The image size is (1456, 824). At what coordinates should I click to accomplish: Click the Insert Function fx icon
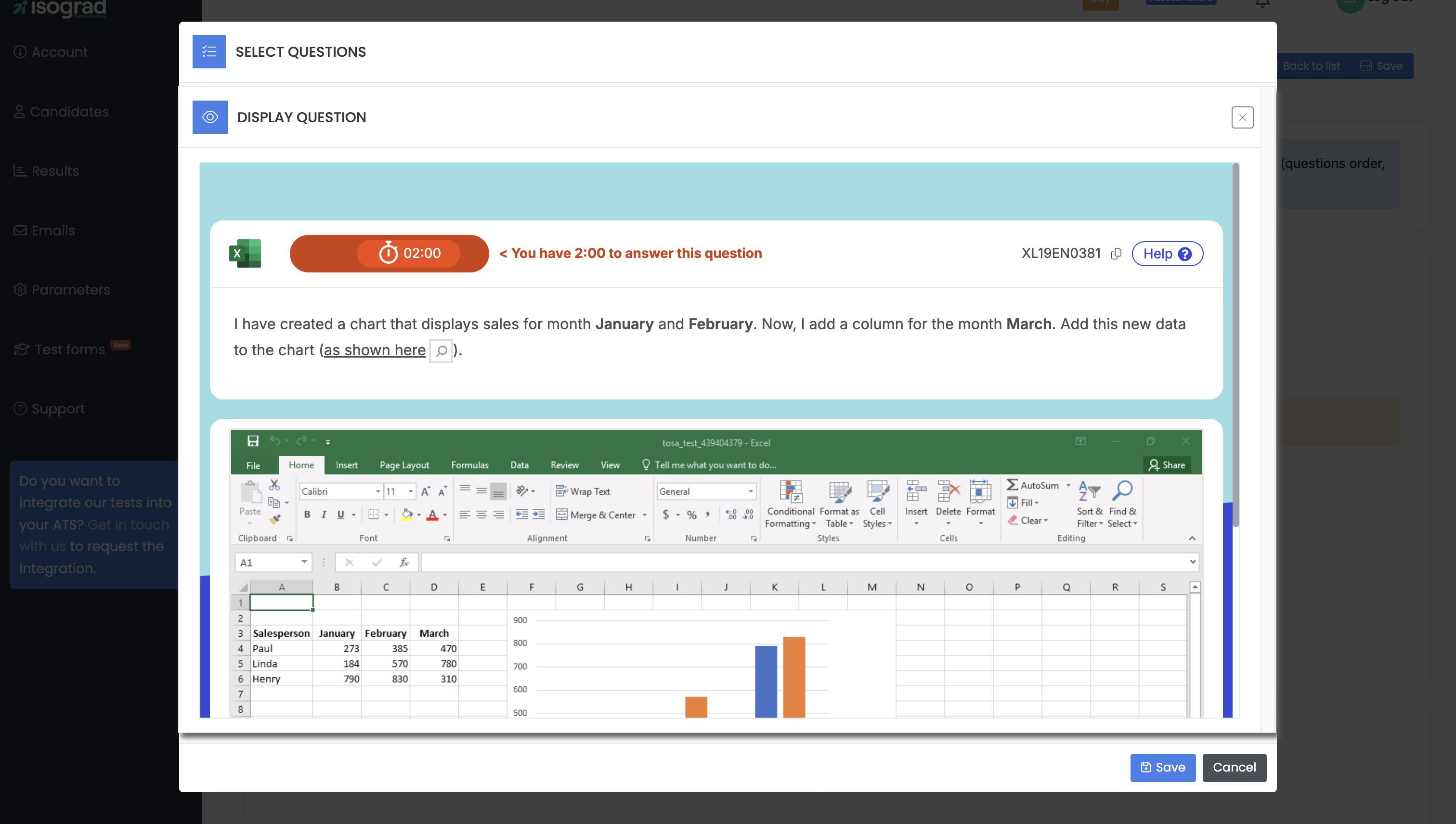point(404,562)
